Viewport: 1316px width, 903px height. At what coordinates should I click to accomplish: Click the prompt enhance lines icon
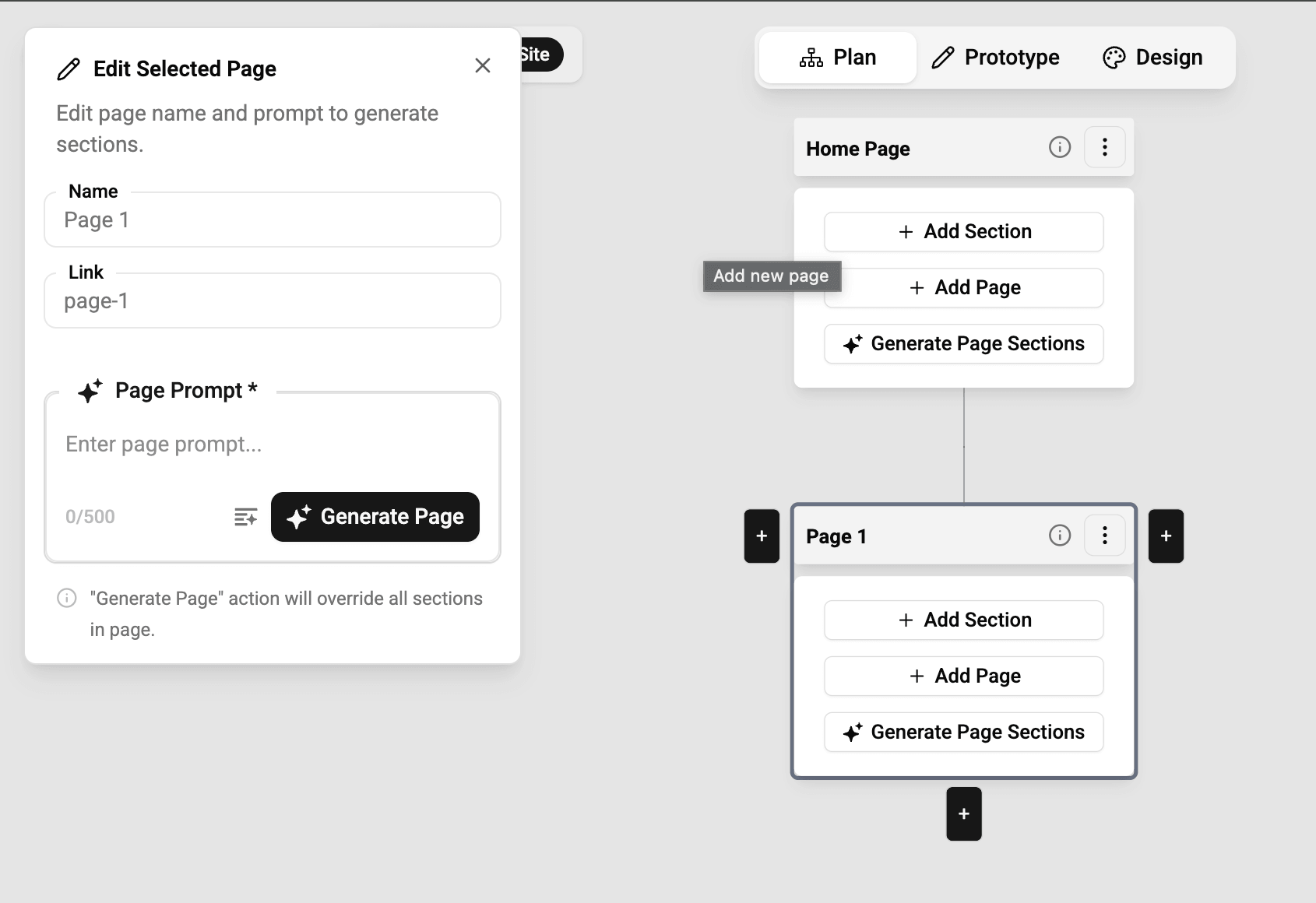pos(246,517)
